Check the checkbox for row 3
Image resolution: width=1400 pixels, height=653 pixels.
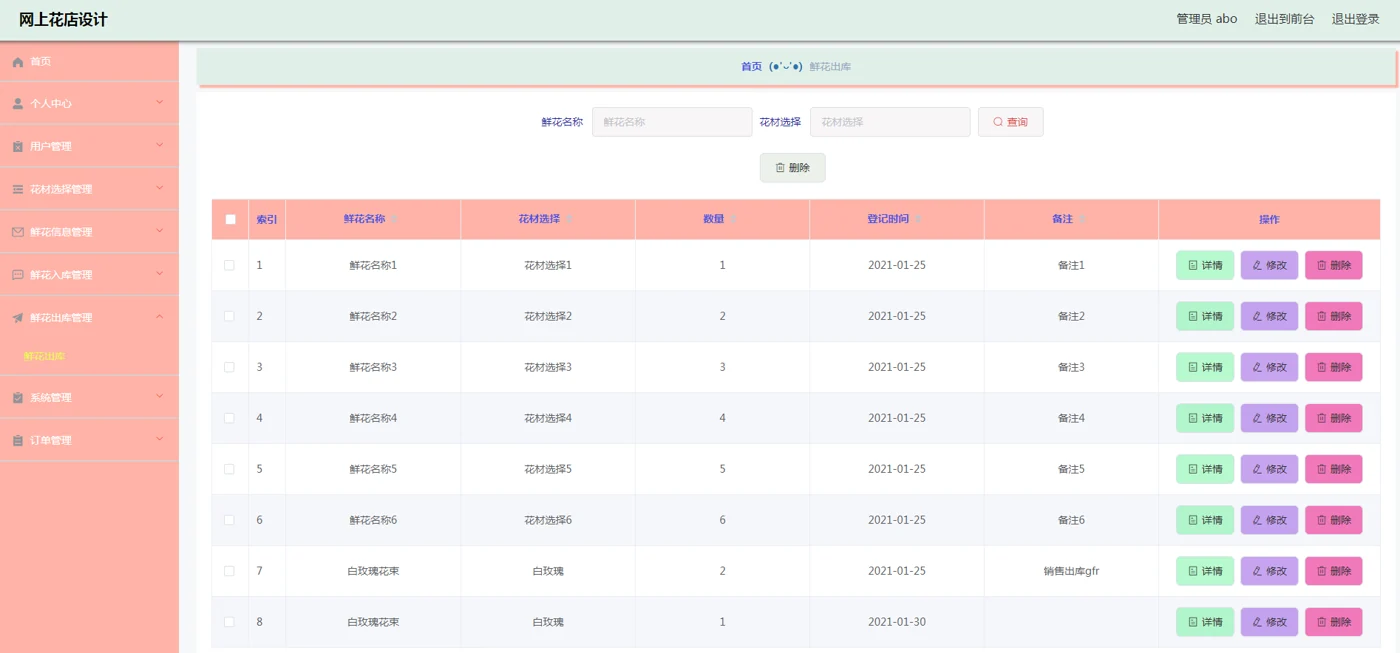pyautogui.click(x=229, y=367)
